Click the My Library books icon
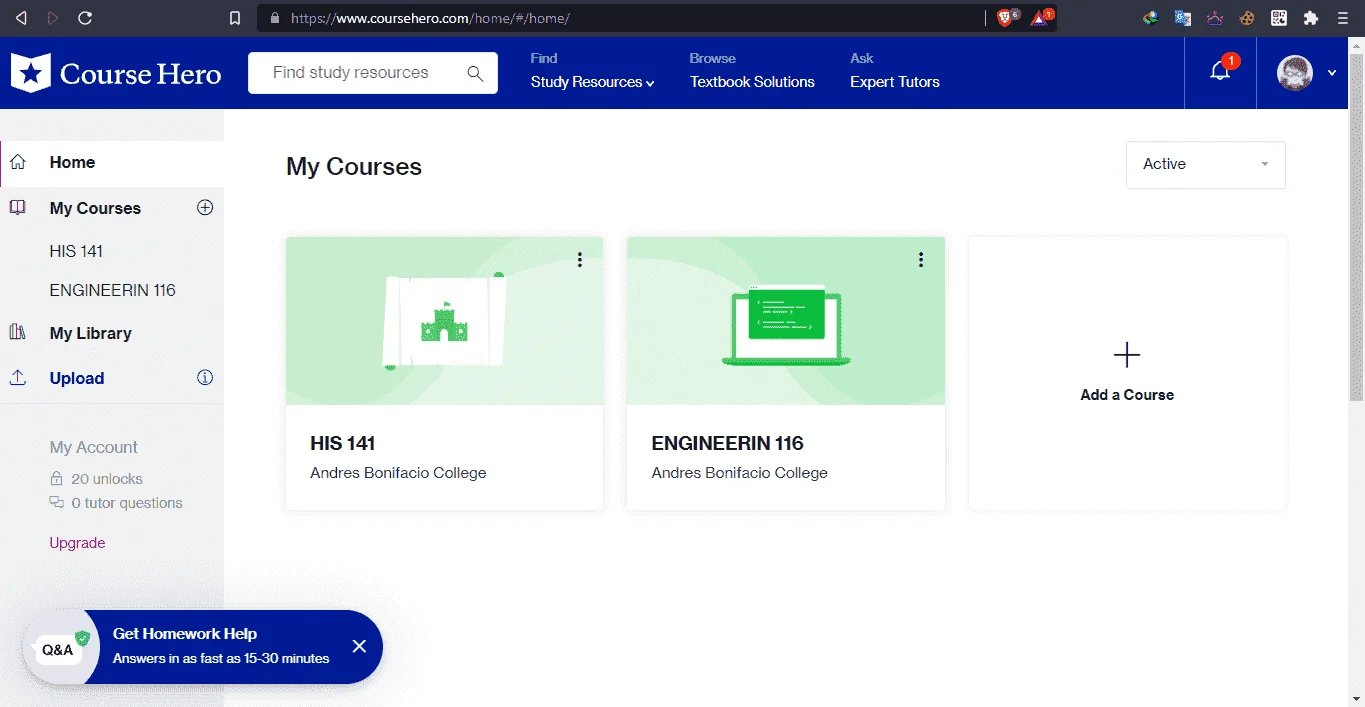Image resolution: width=1365 pixels, height=707 pixels. coord(18,332)
